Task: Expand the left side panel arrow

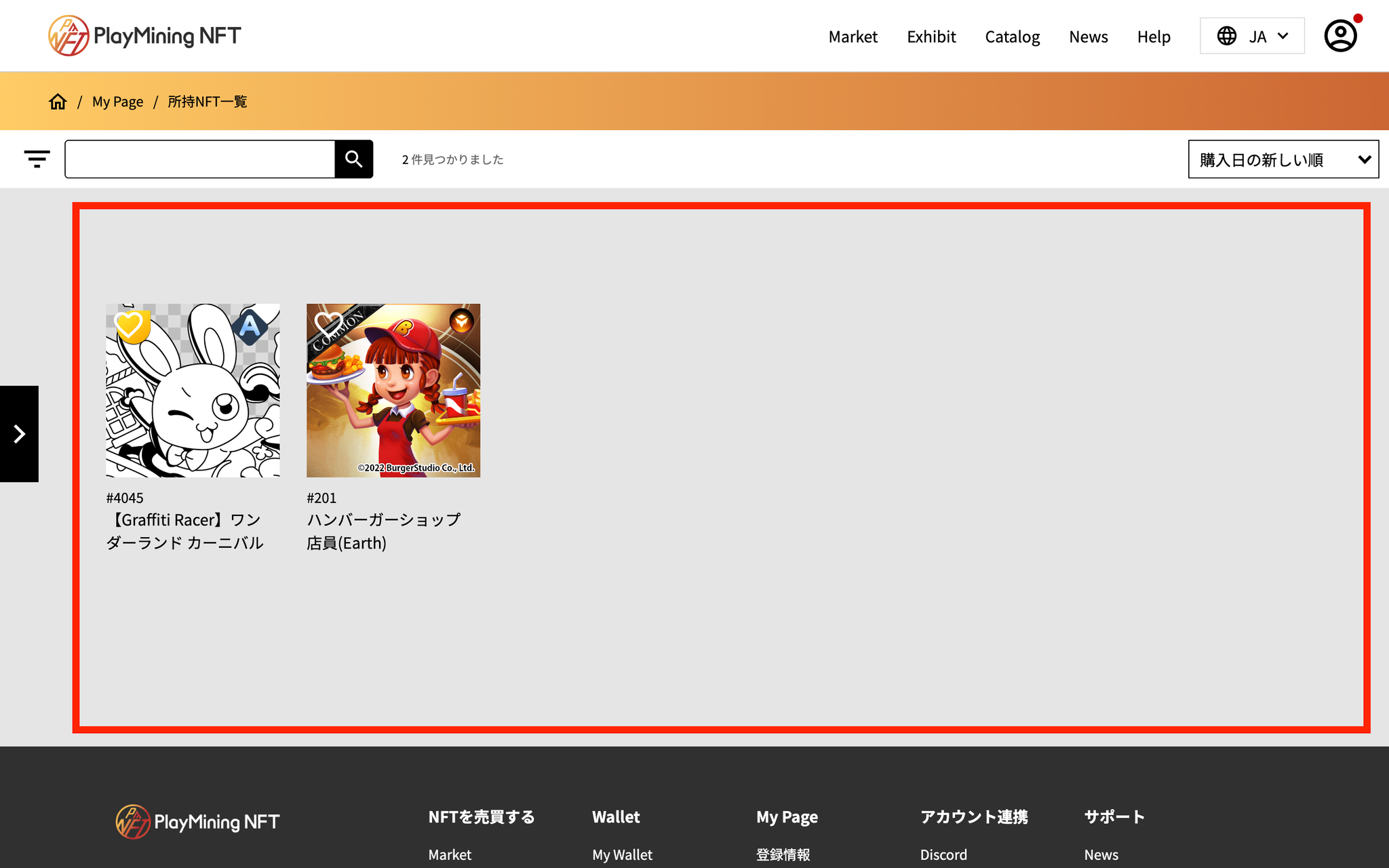Action: pyautogui.click(x=19, y=434)
